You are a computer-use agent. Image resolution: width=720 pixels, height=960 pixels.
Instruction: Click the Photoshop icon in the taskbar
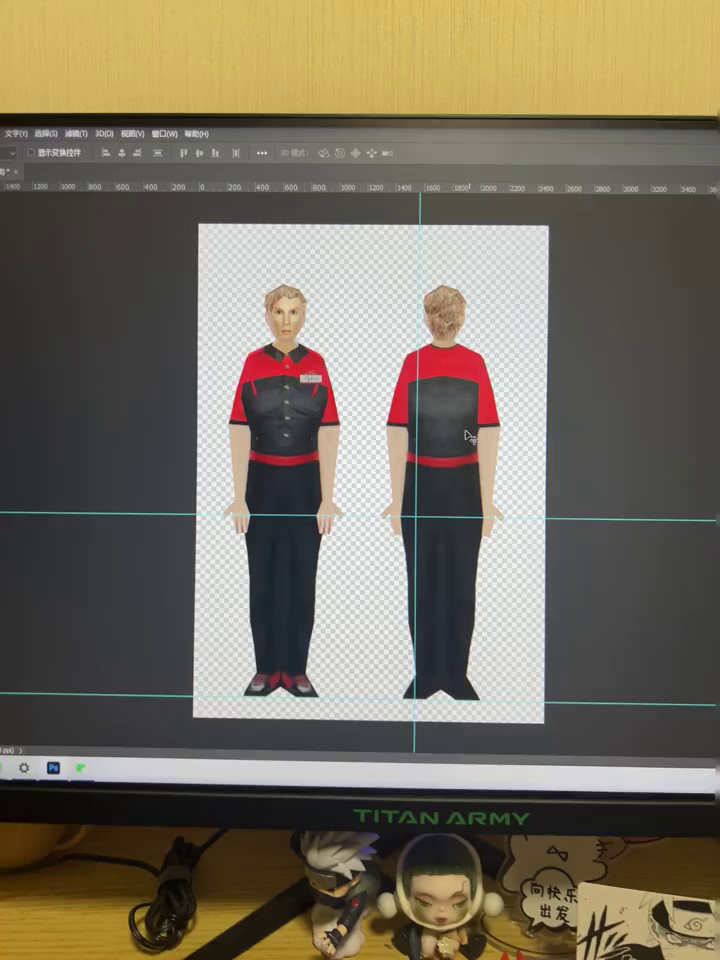tap(53, 768)
